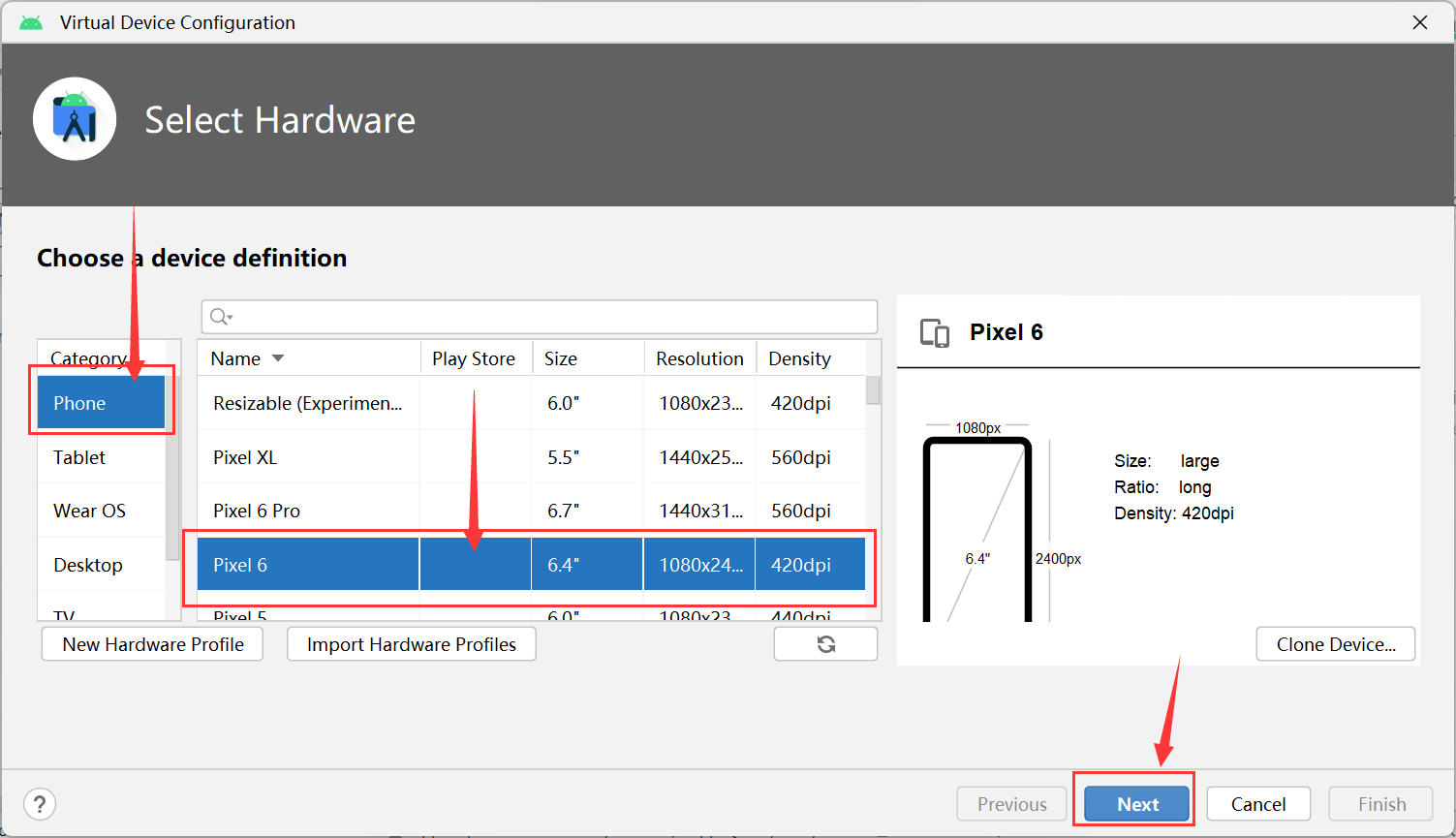
Task: Select the Wear OS category
Action: pyautogui.click(x=101, y=511)
